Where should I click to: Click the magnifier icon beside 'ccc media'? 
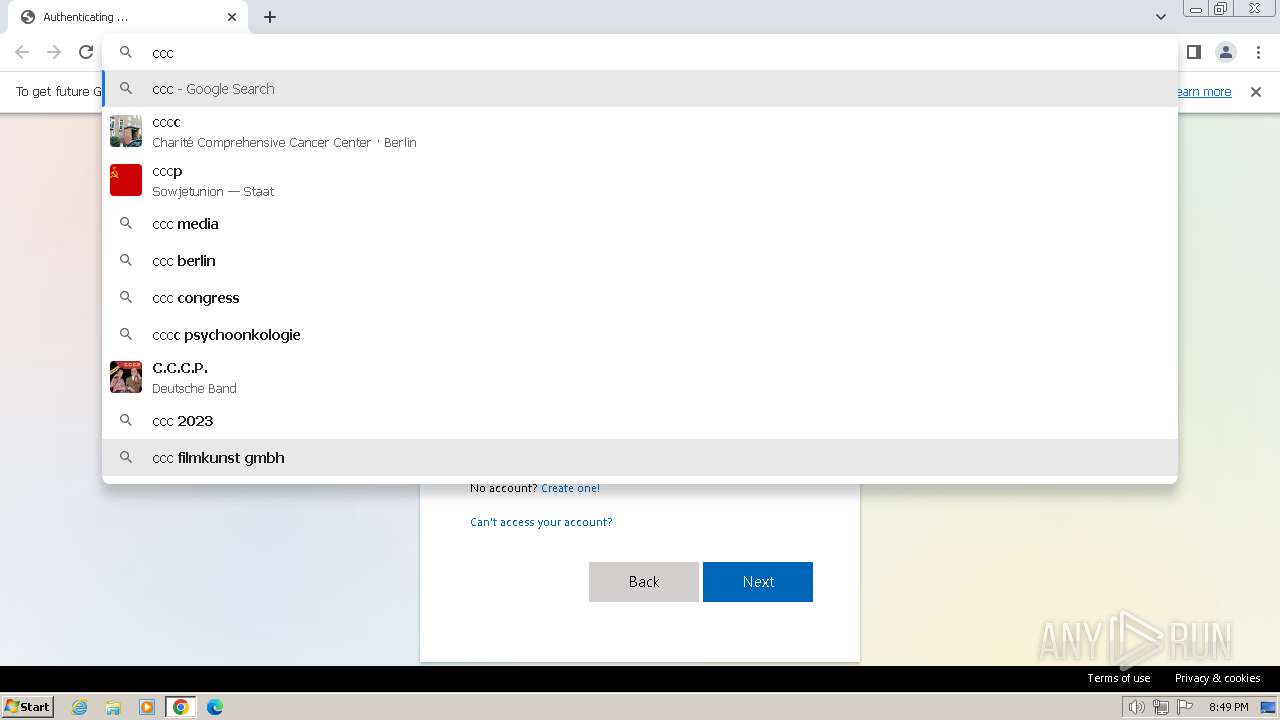tap(126, 224)
